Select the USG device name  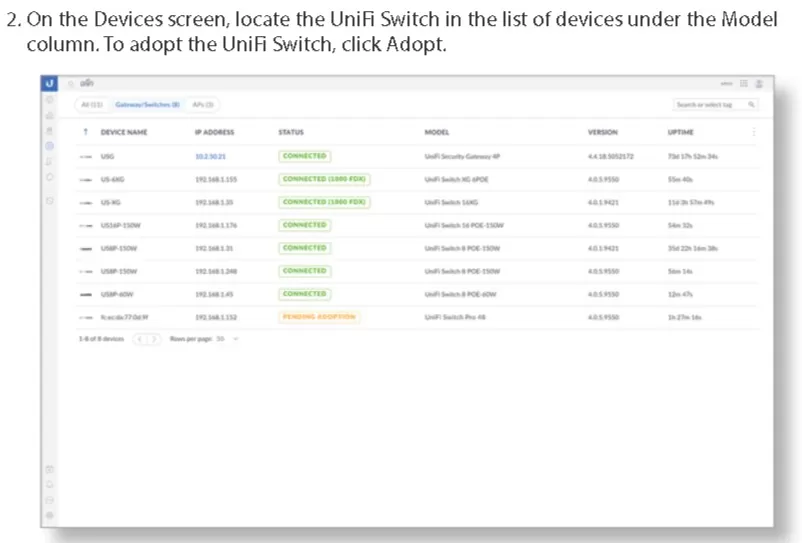(x=107, y=156)
